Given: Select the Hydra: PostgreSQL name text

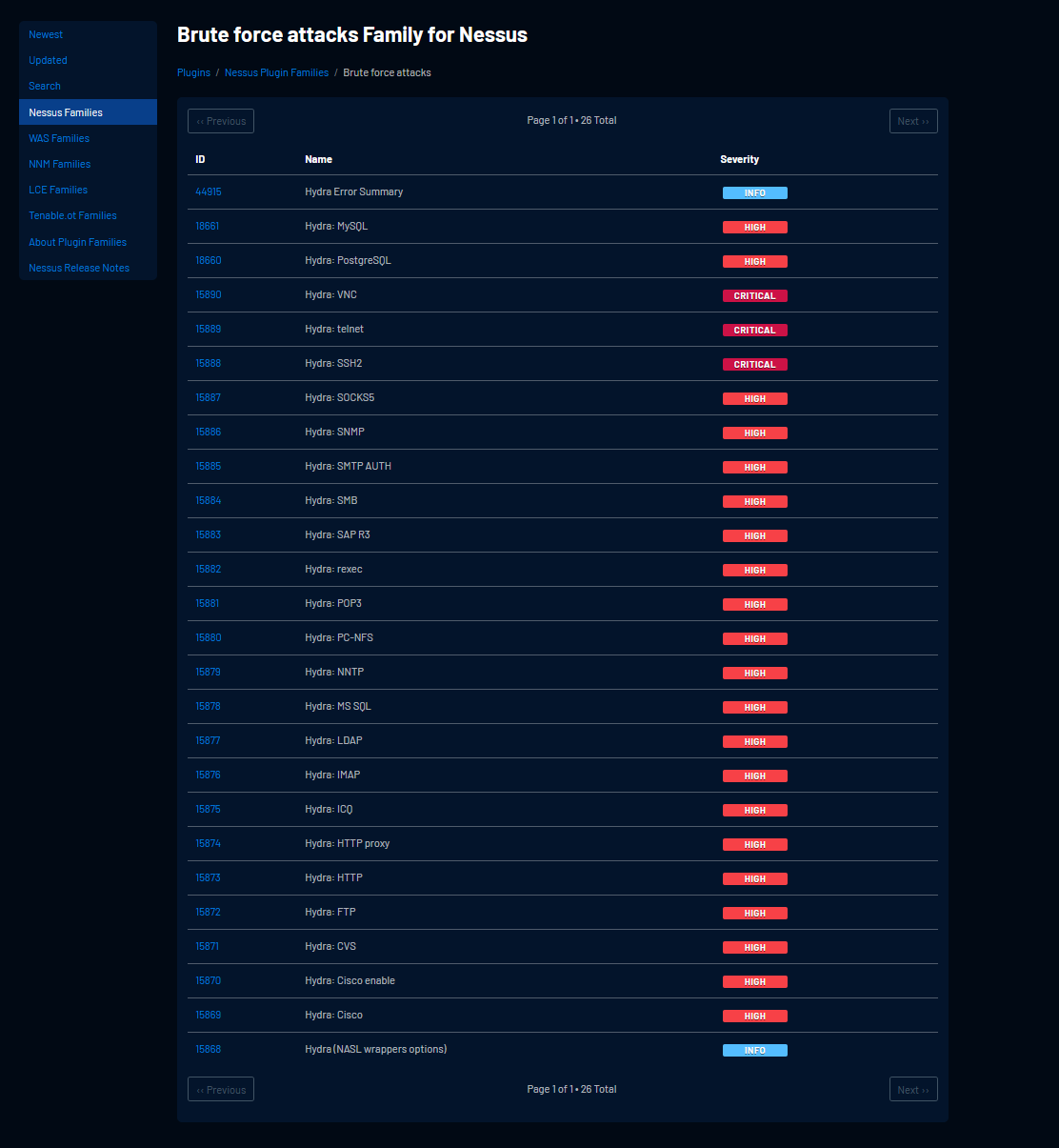Looking at the screenshot, I should 348,260.
